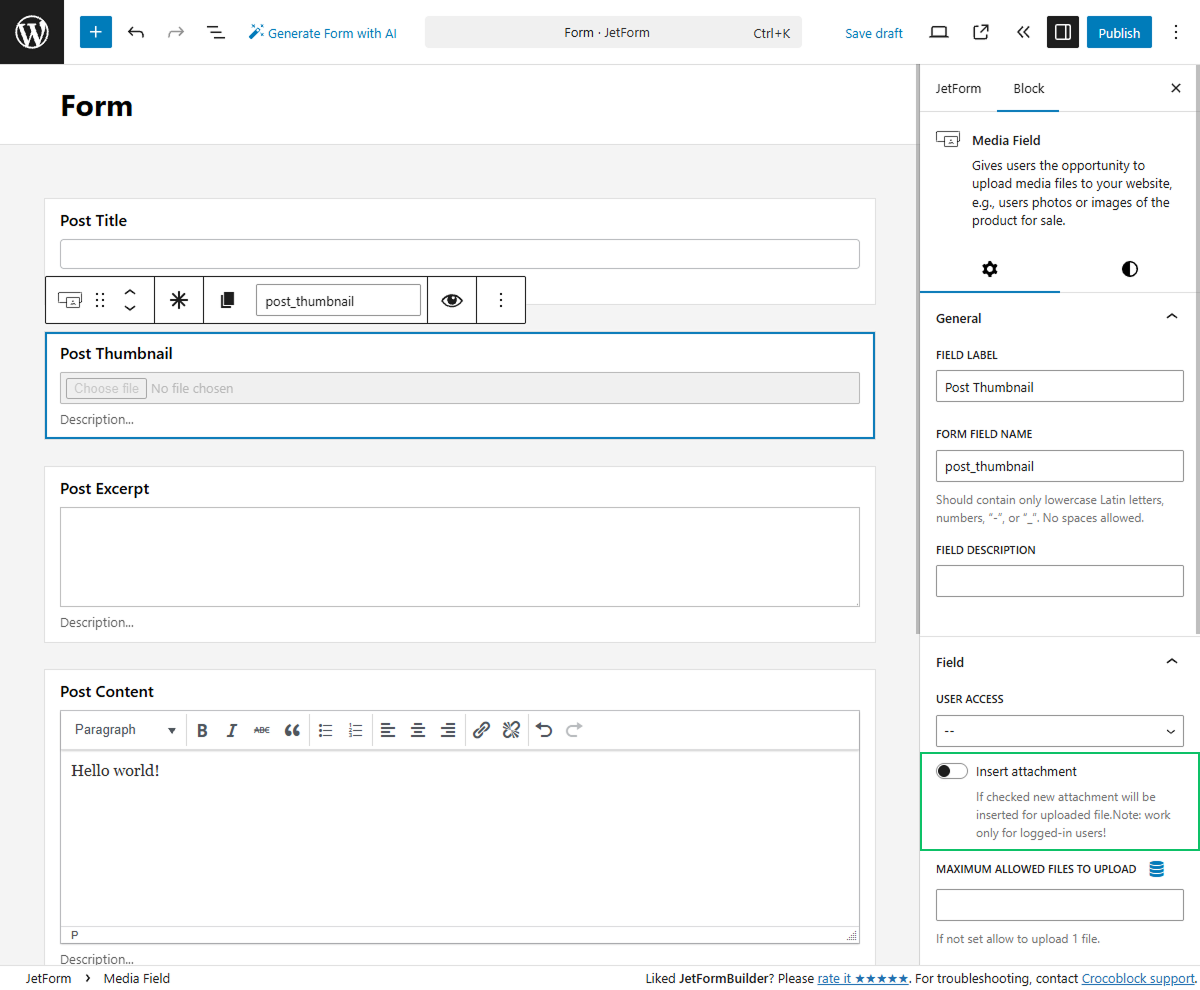
Task: Toggle the settings sidebar panel icon
Action: click(x=1063, y=32)
